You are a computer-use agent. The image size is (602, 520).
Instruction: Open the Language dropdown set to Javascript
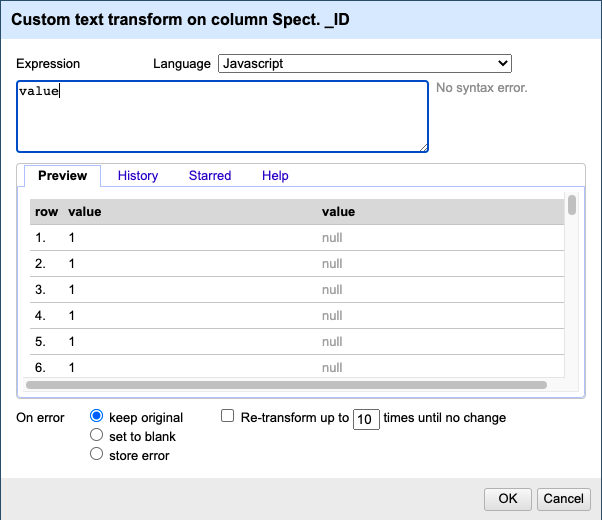(365, 63)
